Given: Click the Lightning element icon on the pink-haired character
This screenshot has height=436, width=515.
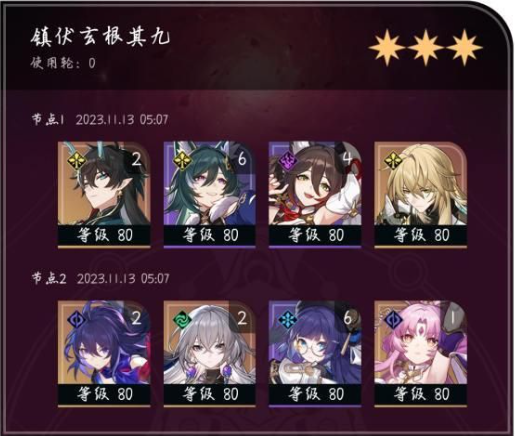Looking at the screenshot, I should point(393,320).
